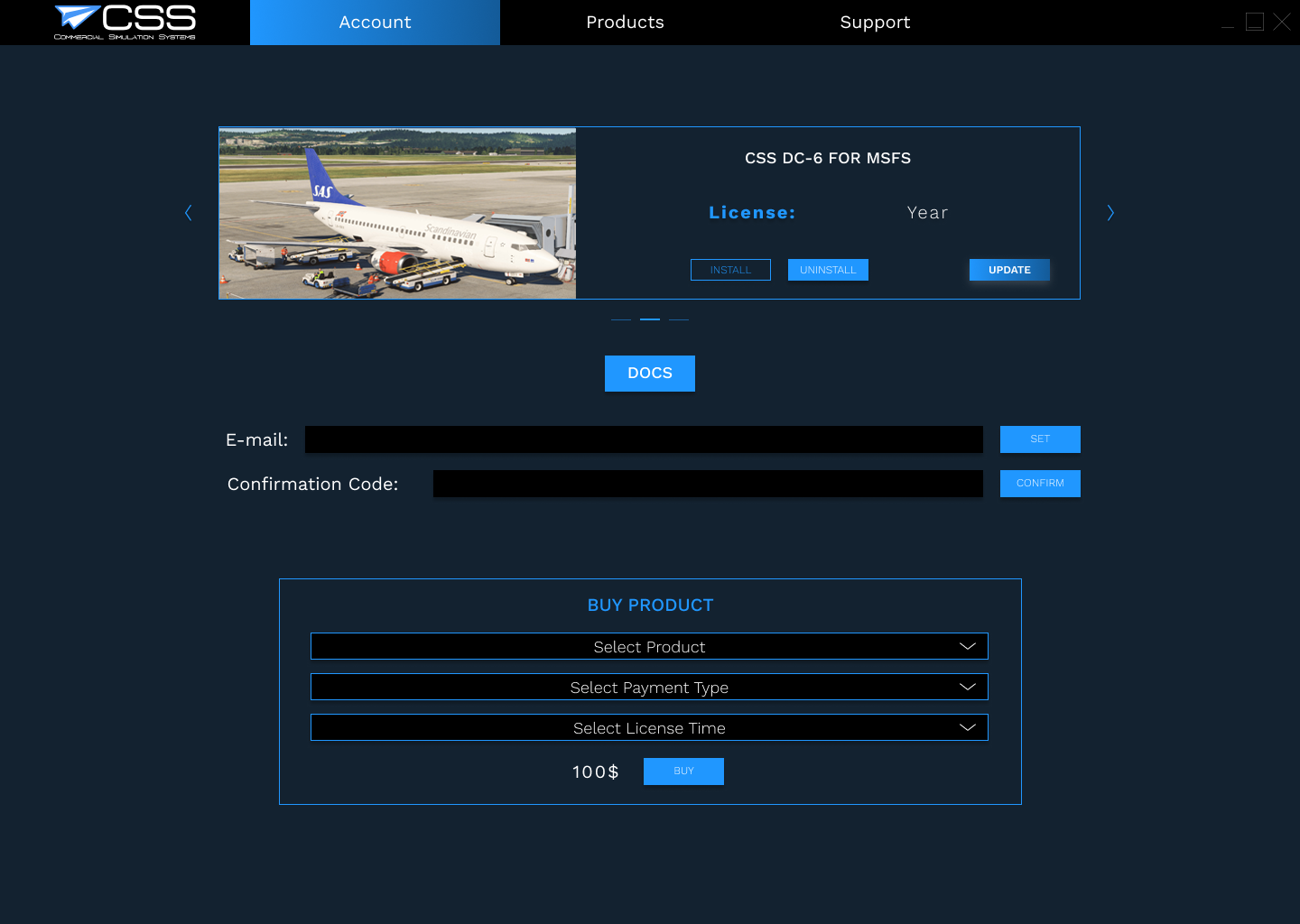Select first carousel page indicator
Image resolution: width=1300 pixels, height=924 pixels.
point(621,319)
